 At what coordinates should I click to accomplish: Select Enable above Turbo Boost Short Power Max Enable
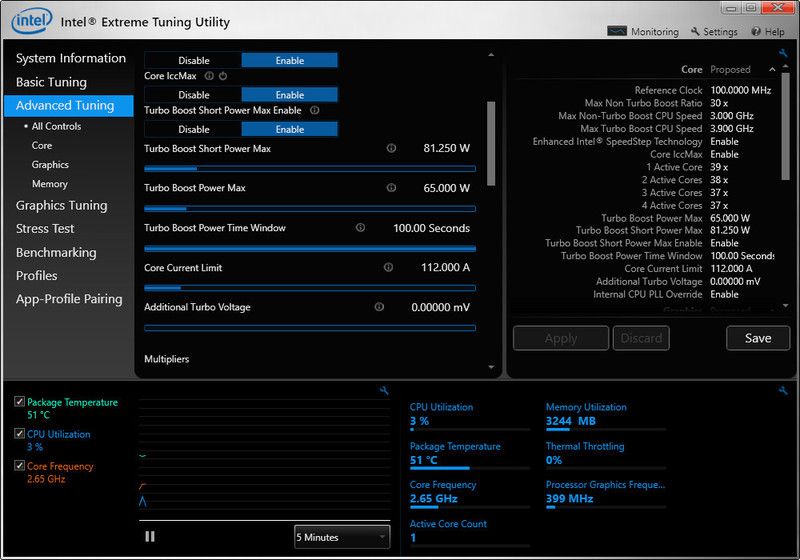click(289, 95)
